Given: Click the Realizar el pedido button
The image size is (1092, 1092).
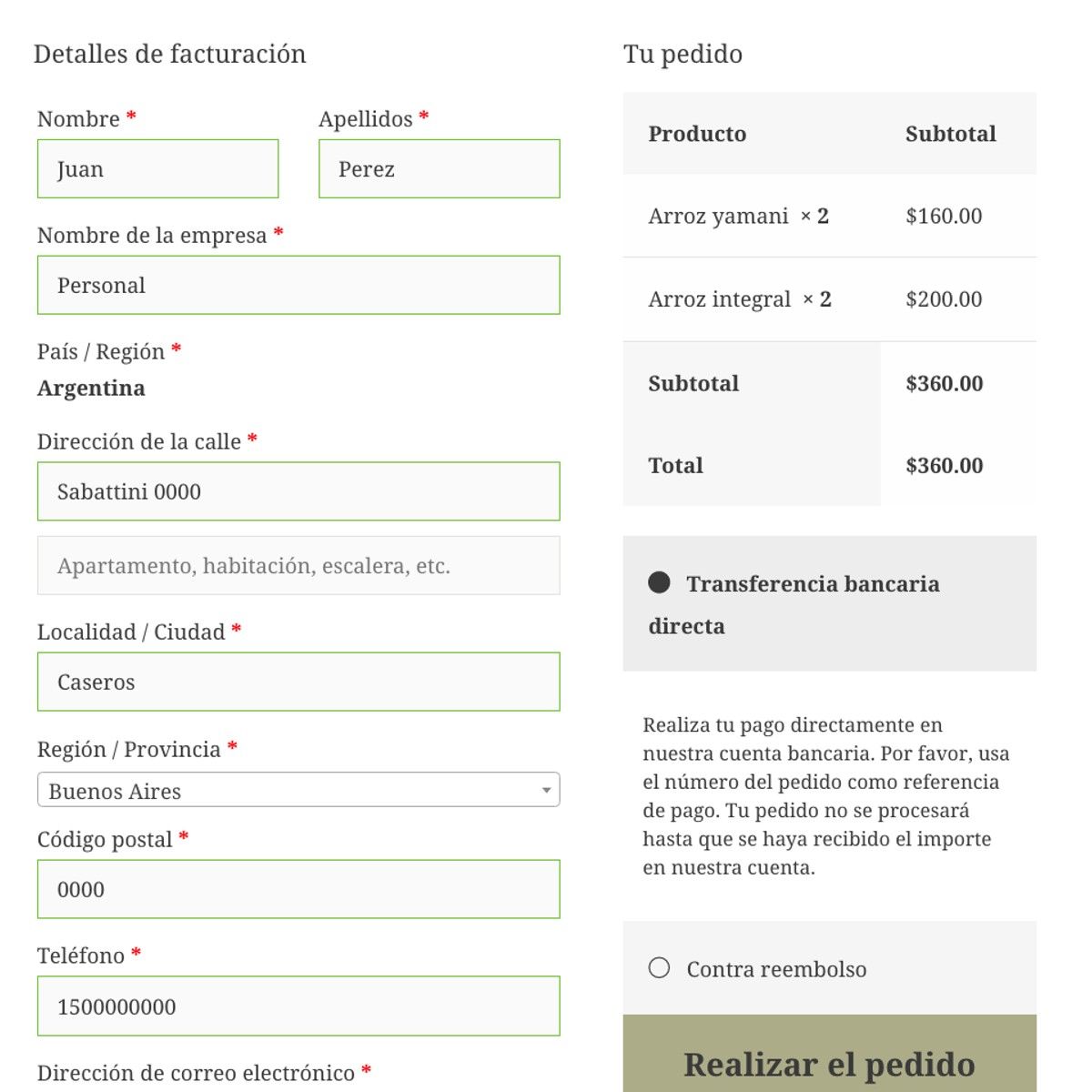Looking at the screenshot, I should tap(829, 1057).
